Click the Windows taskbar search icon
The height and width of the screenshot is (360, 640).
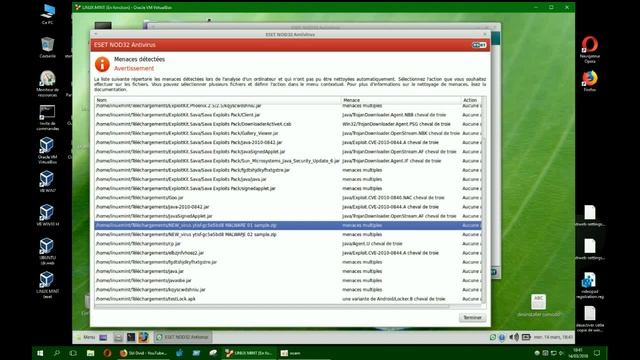point(57,353)
